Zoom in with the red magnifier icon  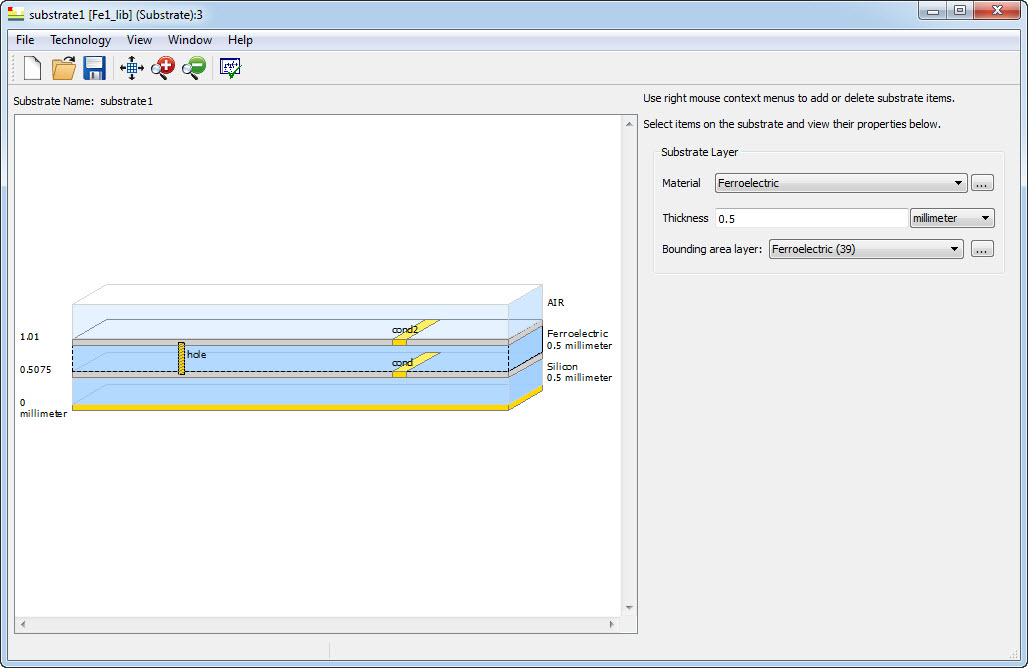(162, 68)
